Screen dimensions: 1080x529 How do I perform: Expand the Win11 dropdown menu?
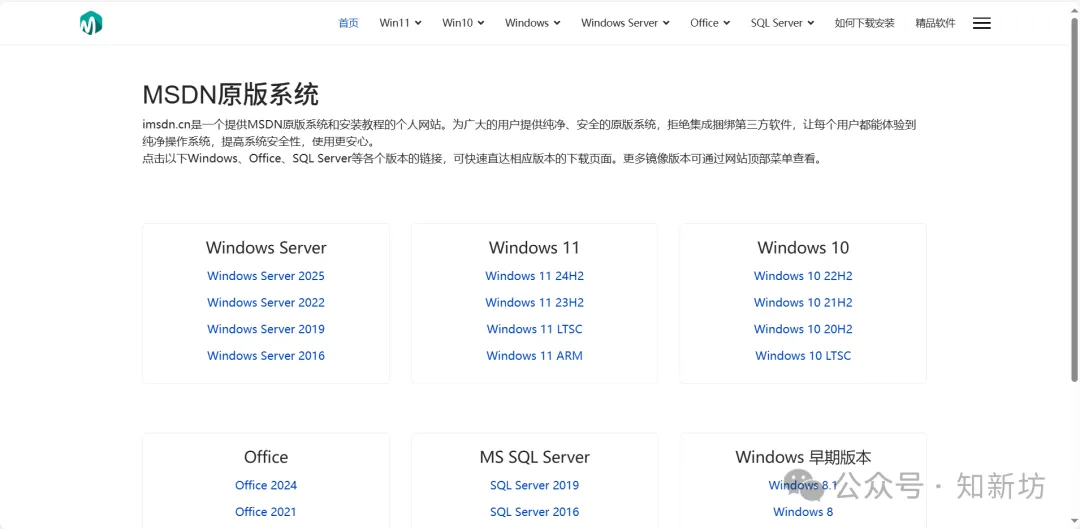[x=400, y=23]
